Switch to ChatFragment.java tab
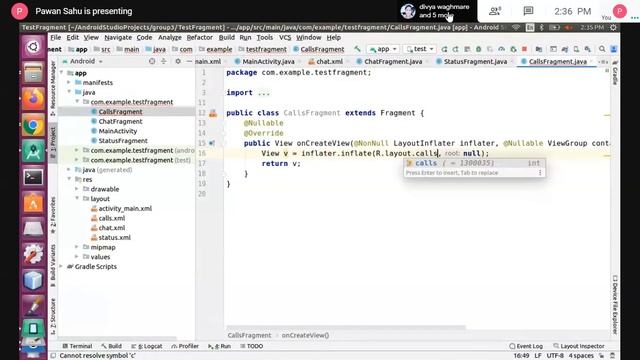 coord(393,62)
